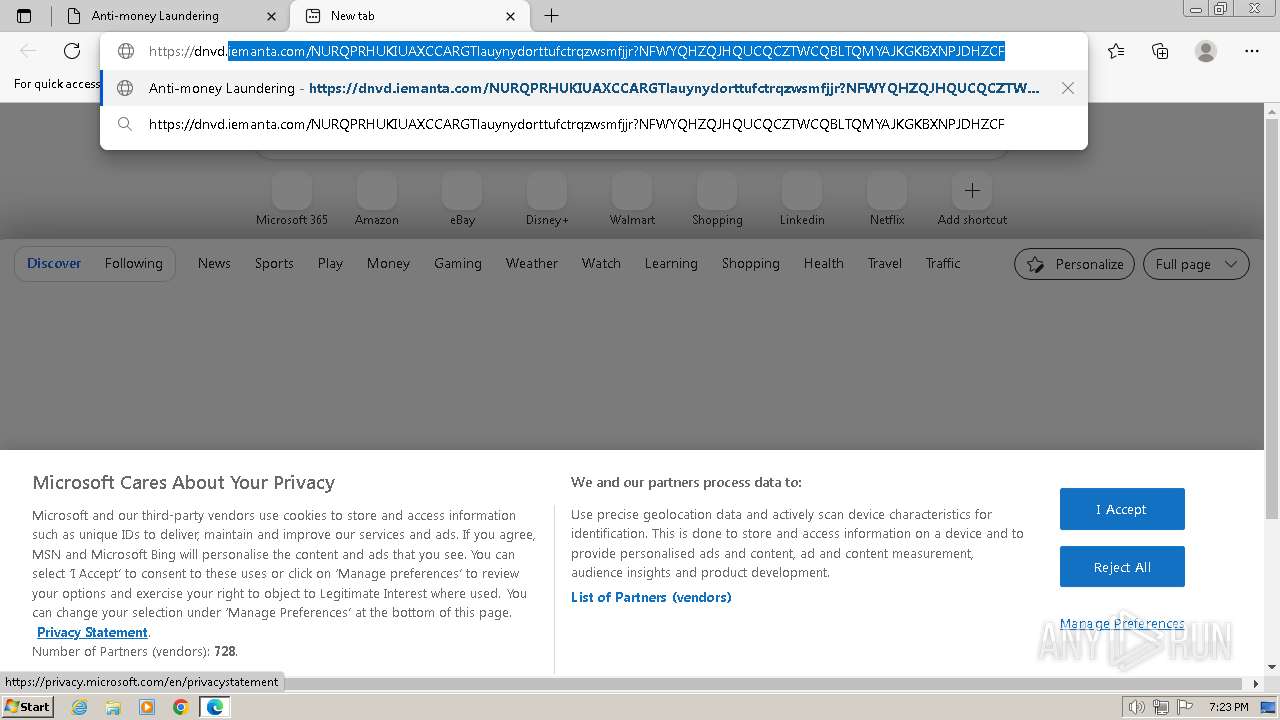Screen dimensions: 1280x720
Task: Open List of Partners (vendors) link
Action: click(x=651, y=597)
